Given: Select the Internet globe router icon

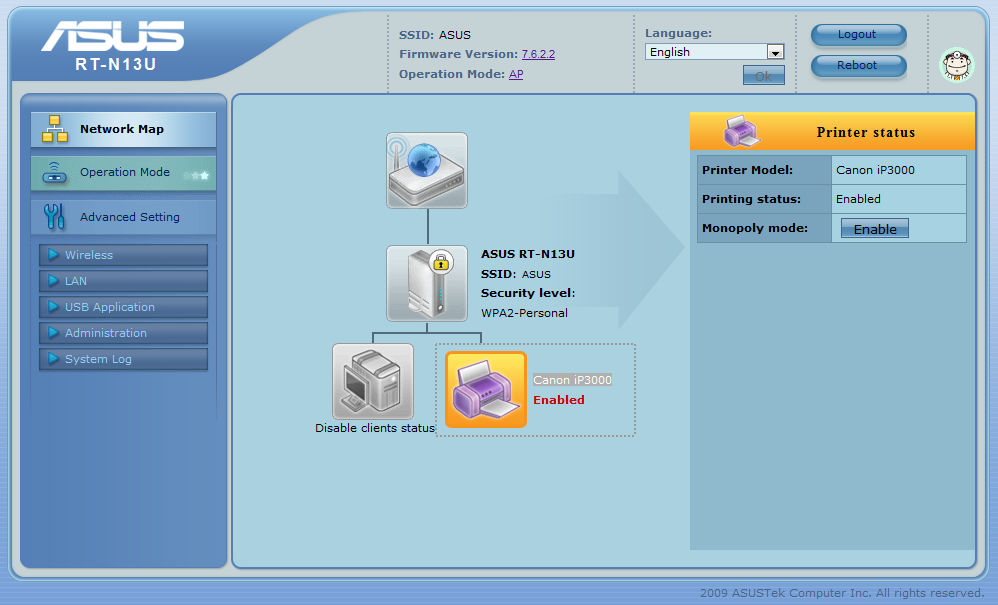Looking at the screenshot, I should click(427, 170).
